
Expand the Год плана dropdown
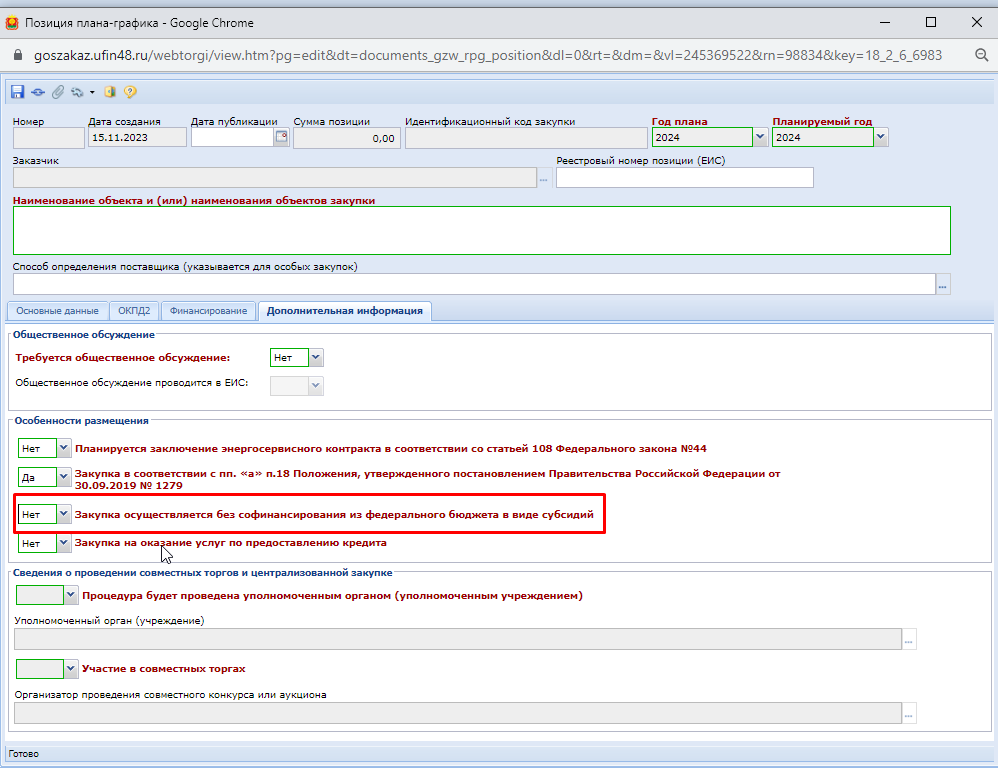pyautogui.click(x=761, y=138)
